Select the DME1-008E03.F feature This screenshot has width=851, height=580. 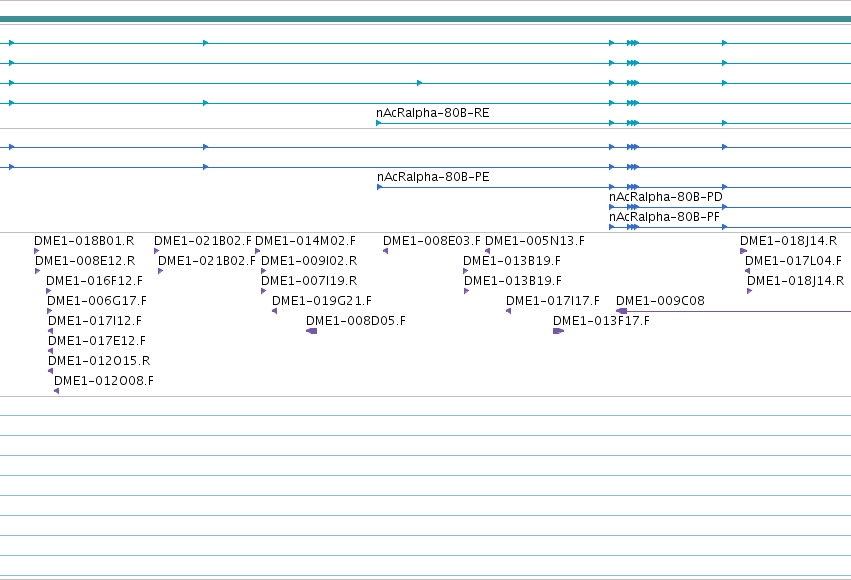431,241
